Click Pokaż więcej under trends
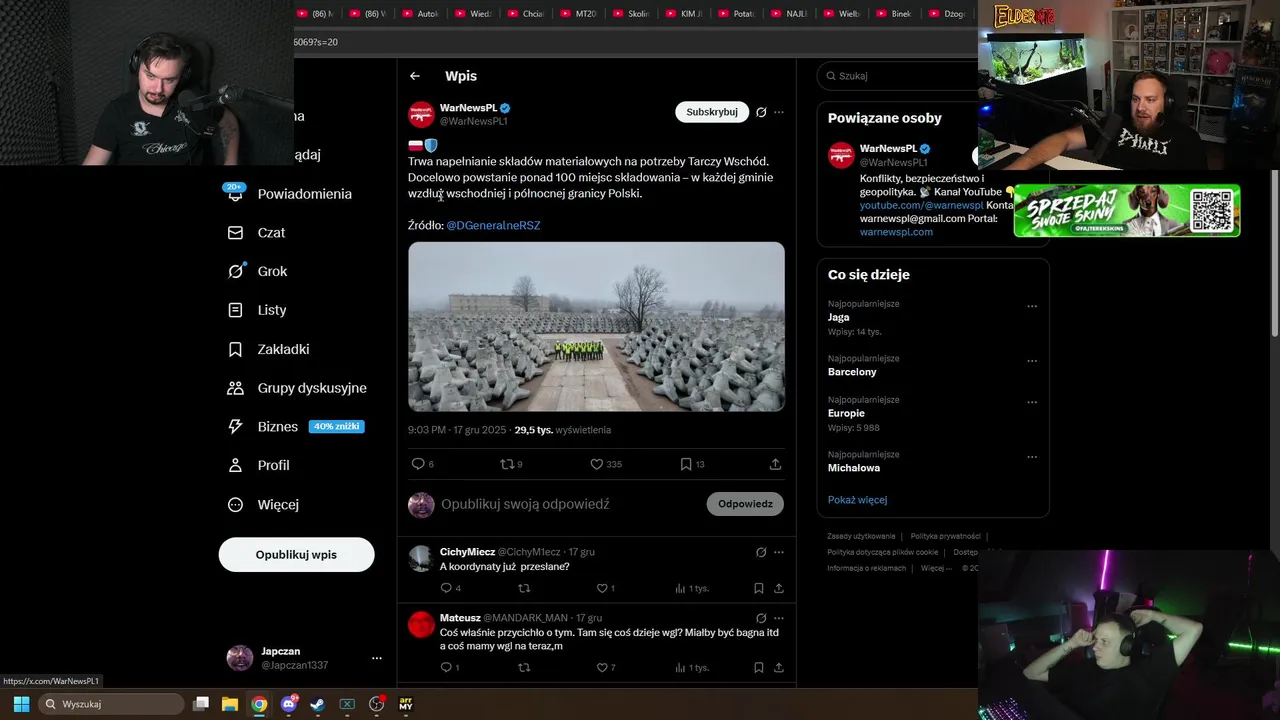The width and height of the screenshot is (1280, 720). coord(857,500)
